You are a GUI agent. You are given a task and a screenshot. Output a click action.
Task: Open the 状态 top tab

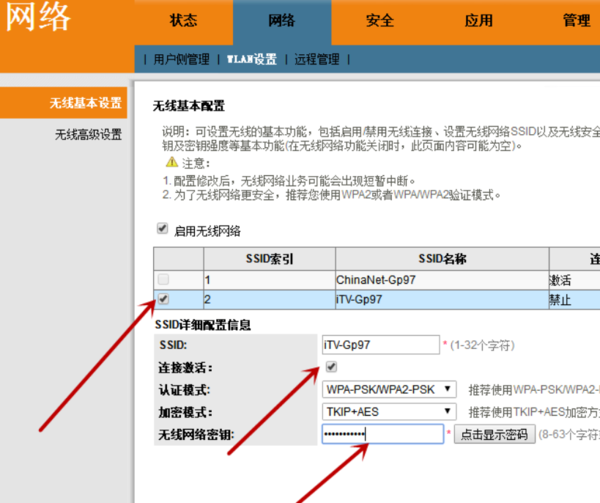184,21
